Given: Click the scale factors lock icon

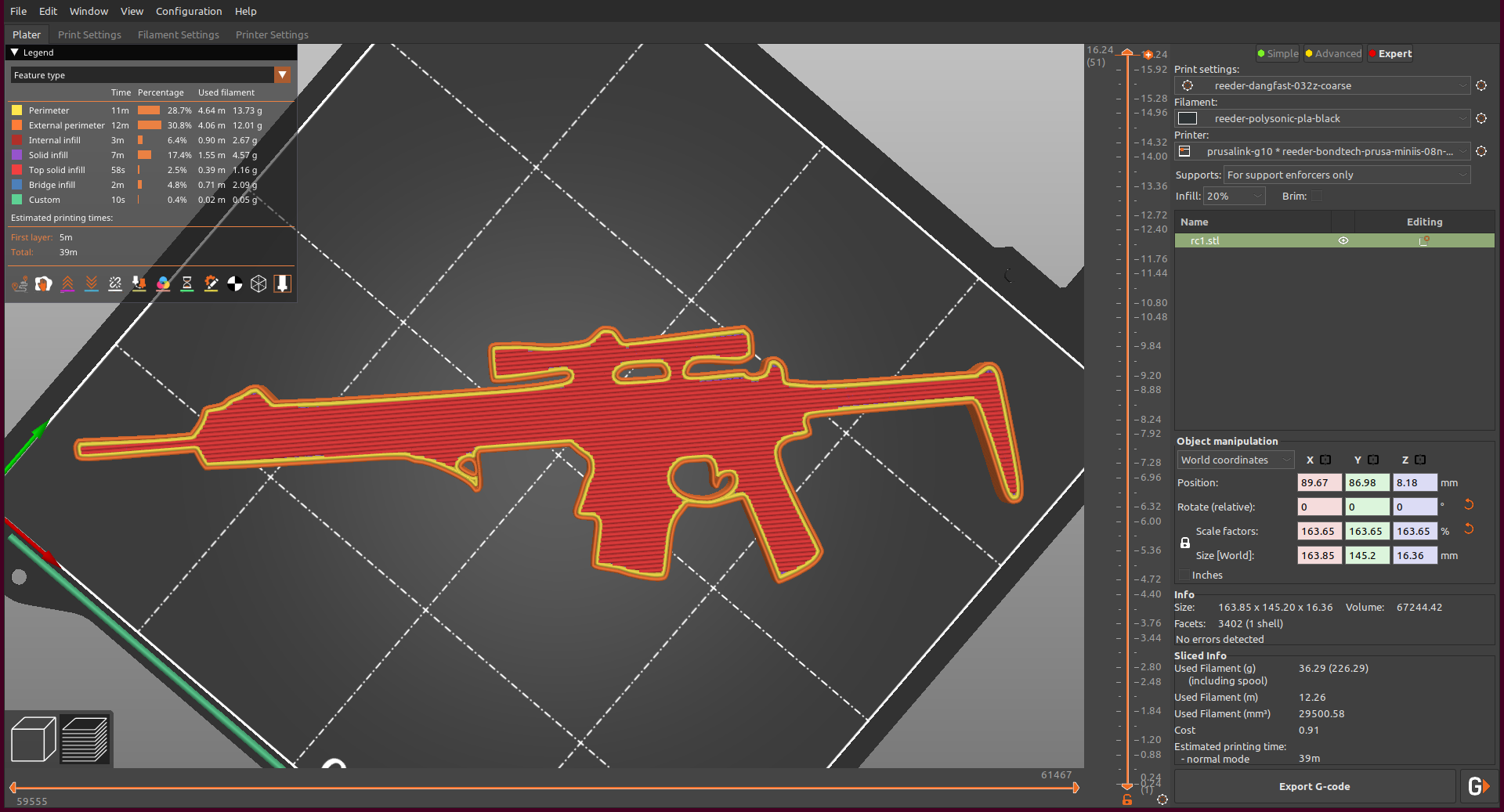Looking at the screenshot, I should [x=1185, y=543].
